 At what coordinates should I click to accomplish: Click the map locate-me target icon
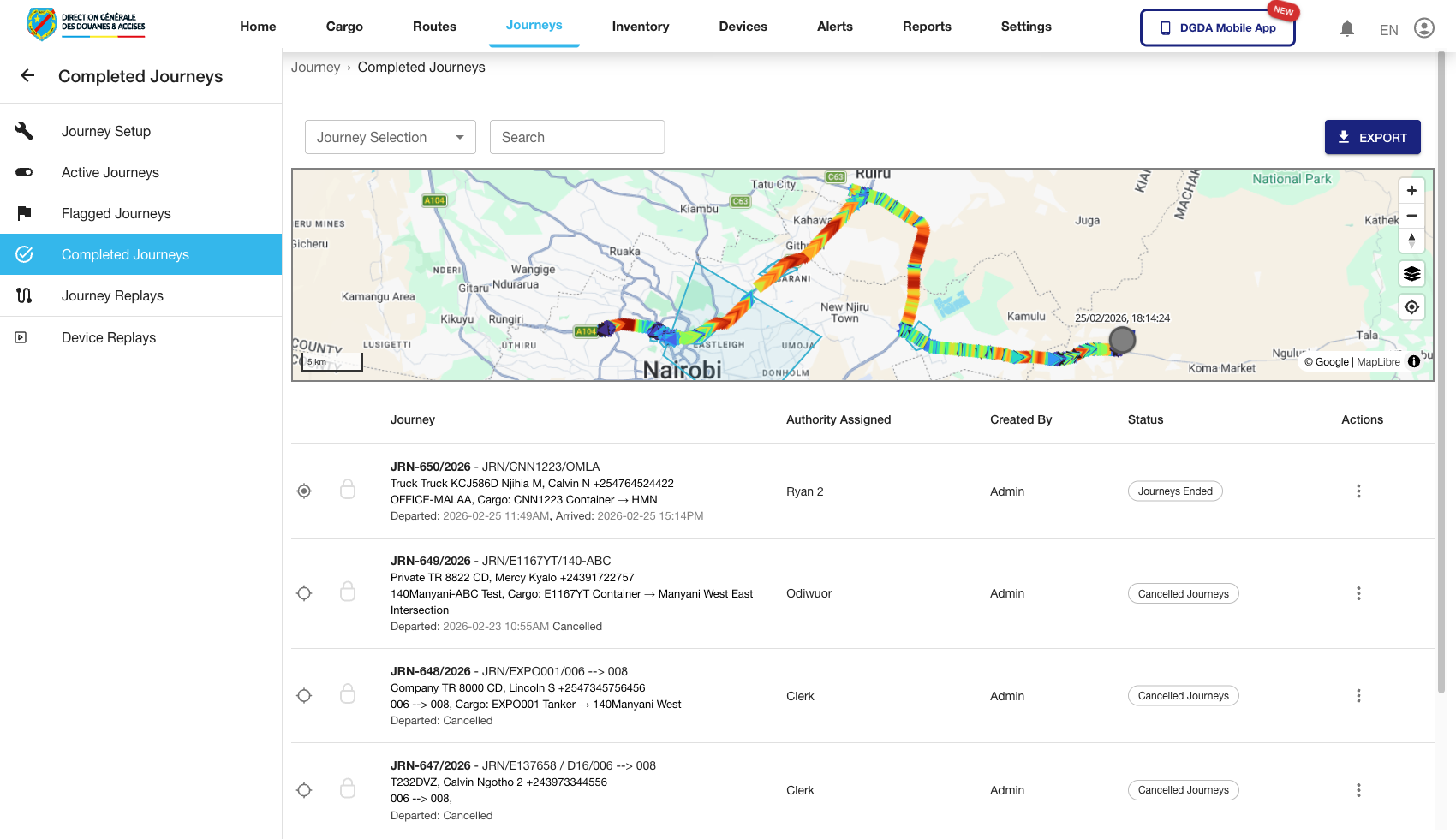[1411, 307]
